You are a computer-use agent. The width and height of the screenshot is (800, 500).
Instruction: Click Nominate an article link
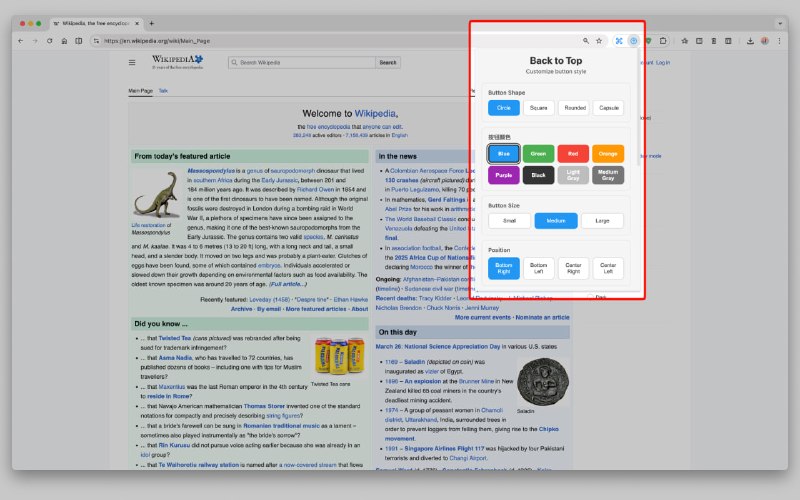tap(542, 317)
